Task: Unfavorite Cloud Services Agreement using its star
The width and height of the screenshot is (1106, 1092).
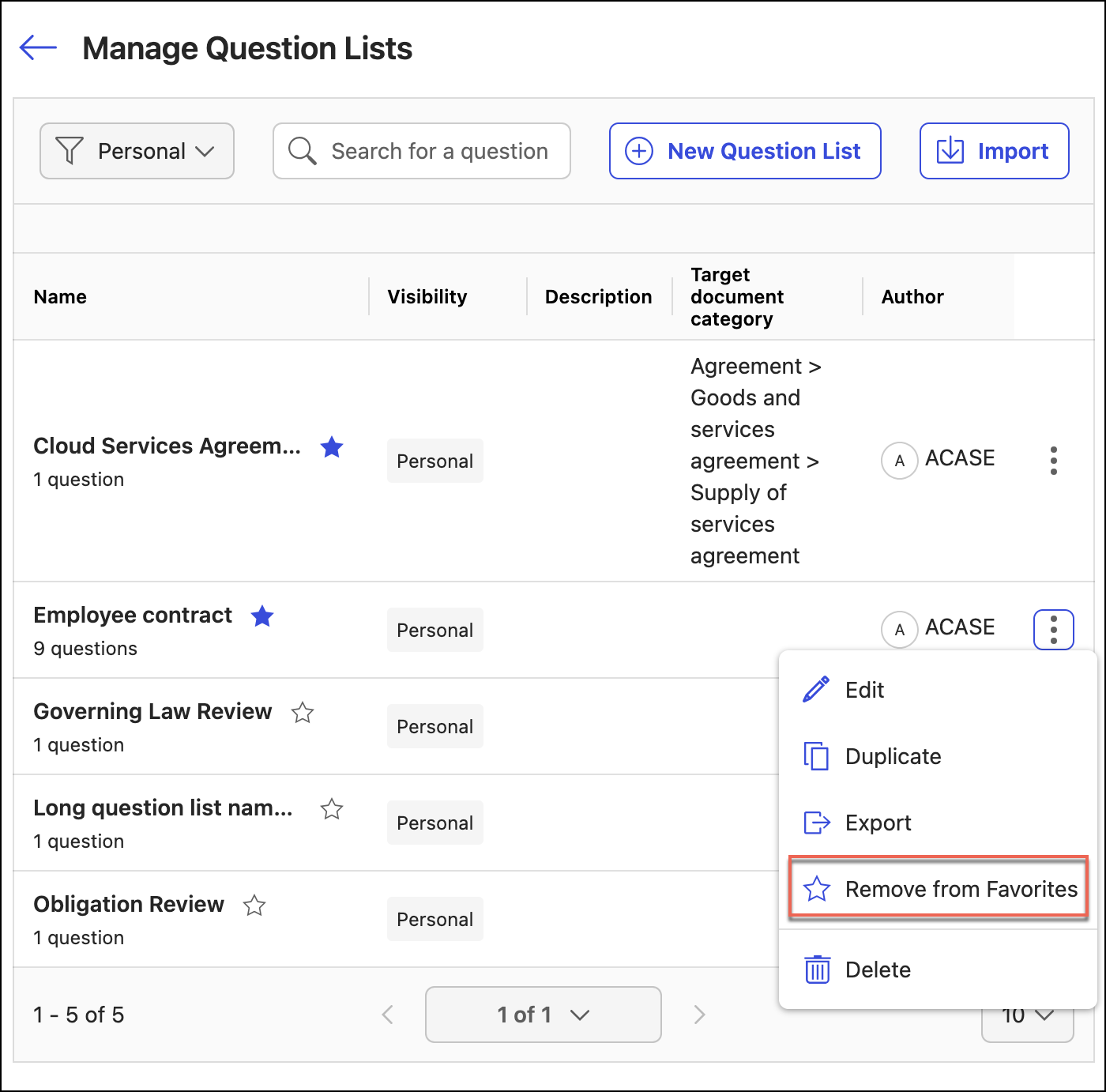Action: [x=332, y=447]
